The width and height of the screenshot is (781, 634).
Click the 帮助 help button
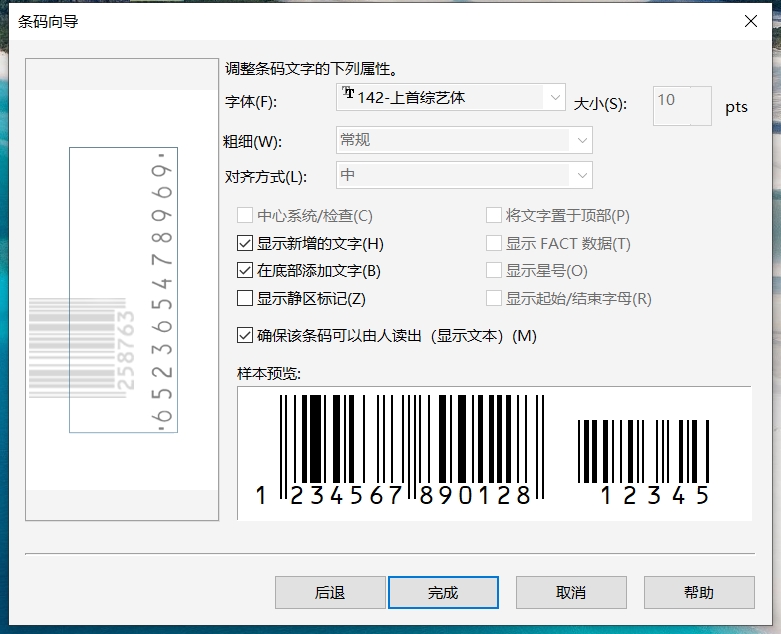699,593
